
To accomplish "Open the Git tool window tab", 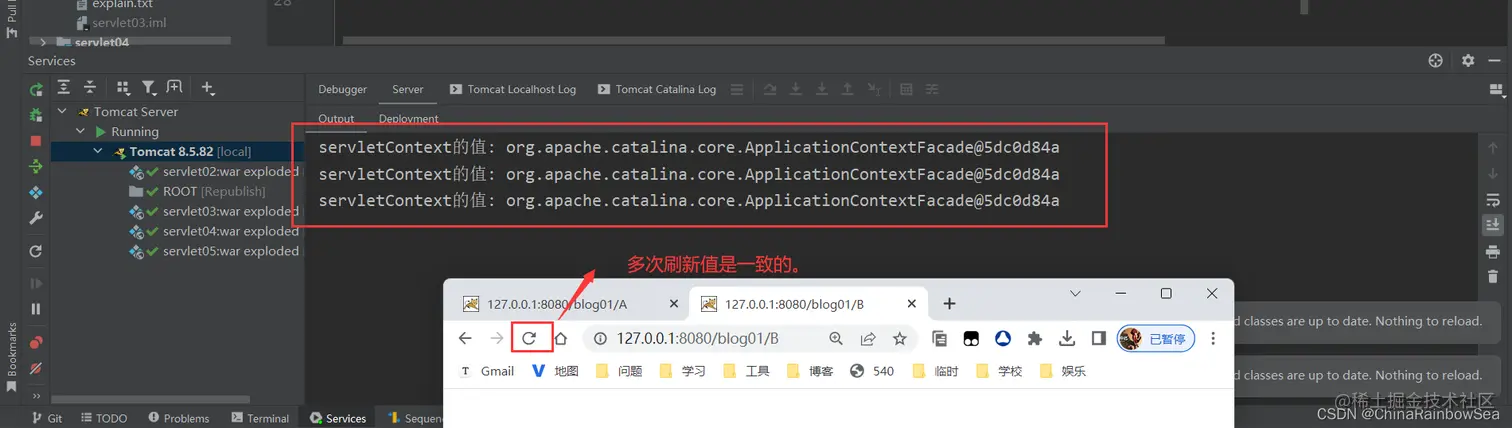I will click(x=47, y=418).
